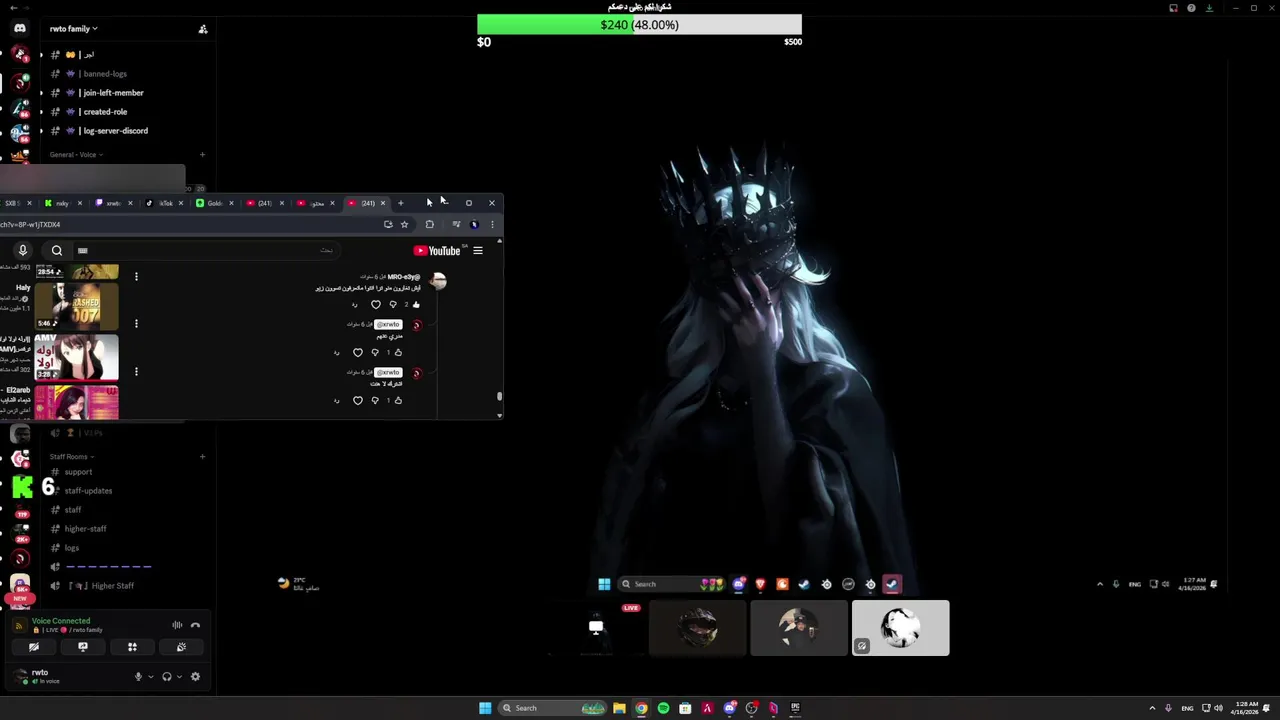Image resolution: width=1280 pixels, height=720 pixels.
Task: Open the server icon with 119 badge
Action: click(21, 509)
